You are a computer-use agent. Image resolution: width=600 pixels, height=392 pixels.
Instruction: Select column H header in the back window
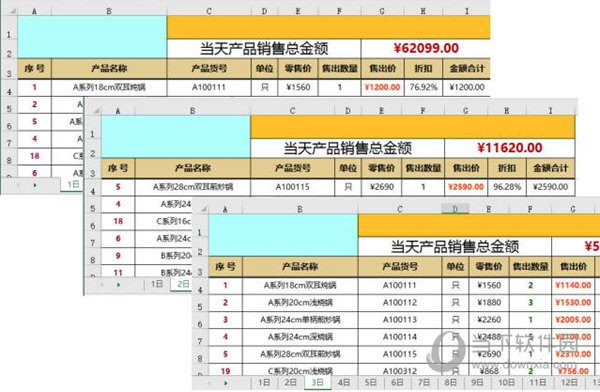coord(423,11)
